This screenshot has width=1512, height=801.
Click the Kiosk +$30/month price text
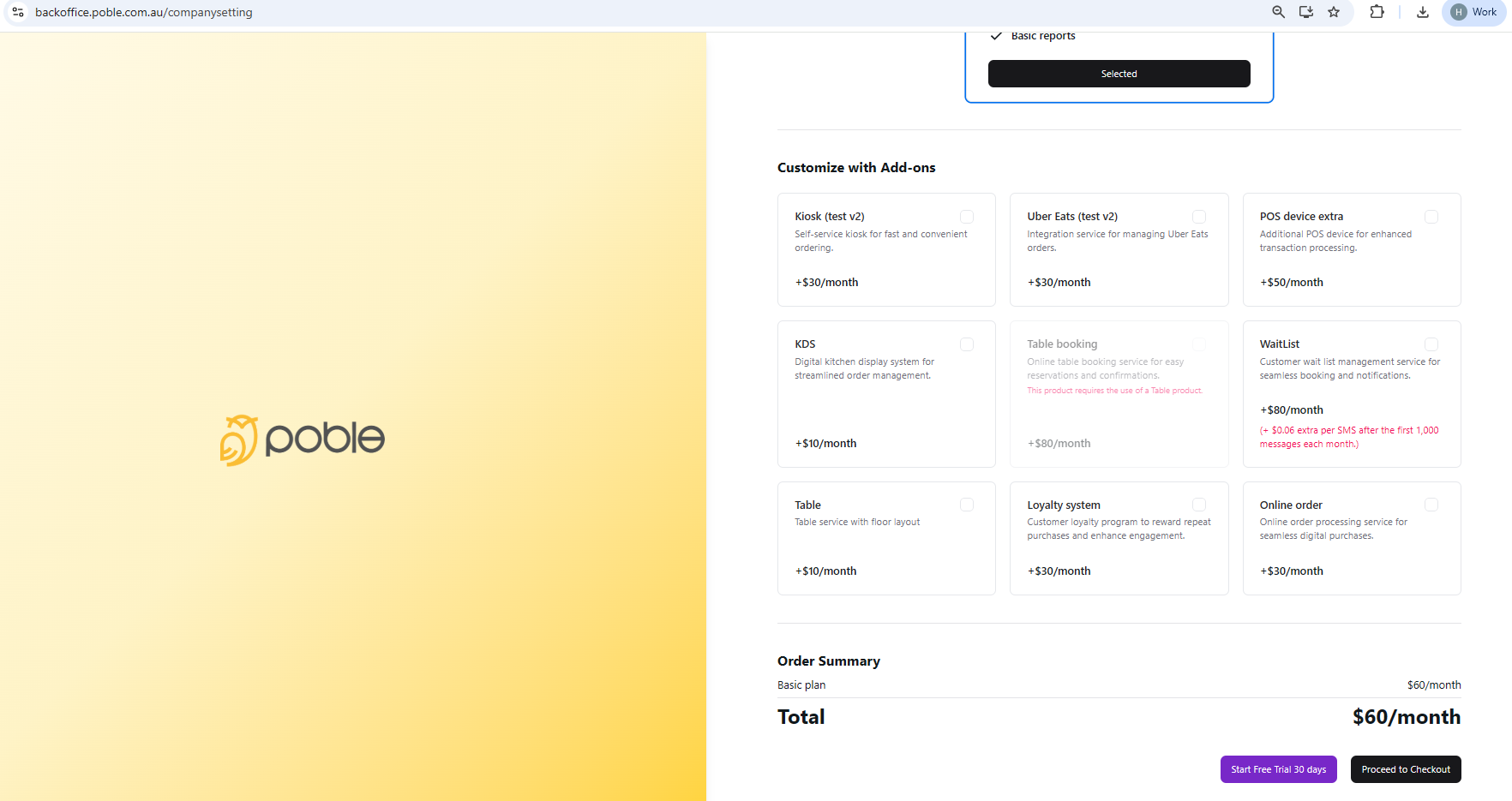click(826, 283)
